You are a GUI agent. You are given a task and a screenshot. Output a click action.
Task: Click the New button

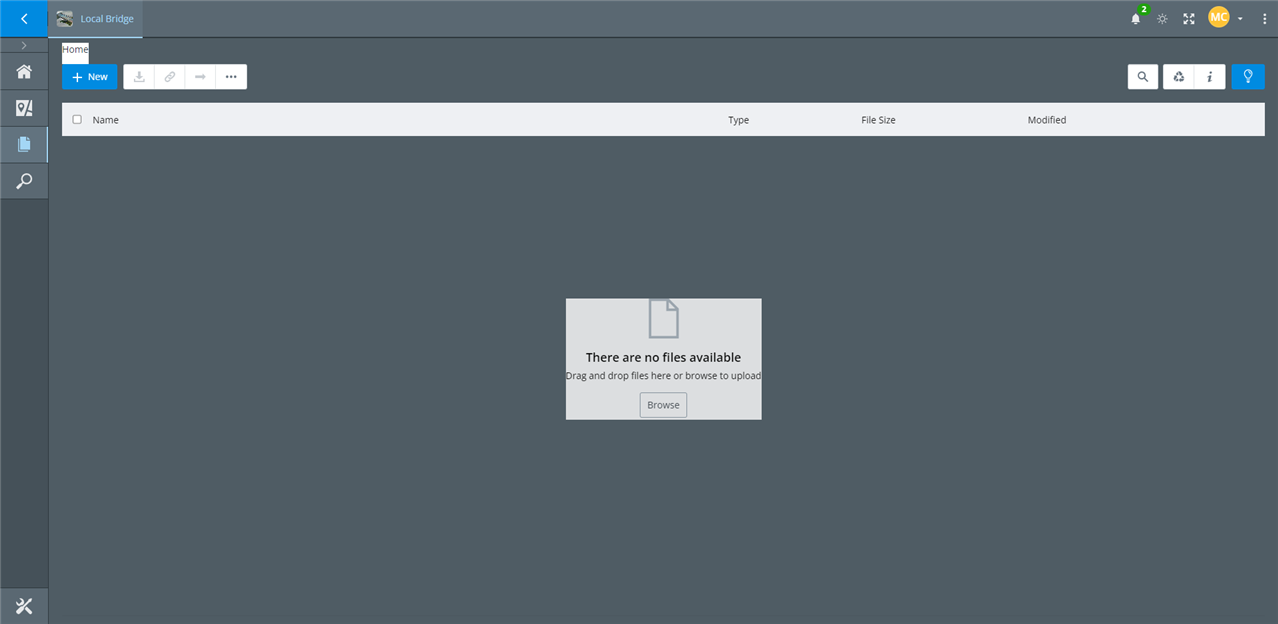click(x=89, y=76)
